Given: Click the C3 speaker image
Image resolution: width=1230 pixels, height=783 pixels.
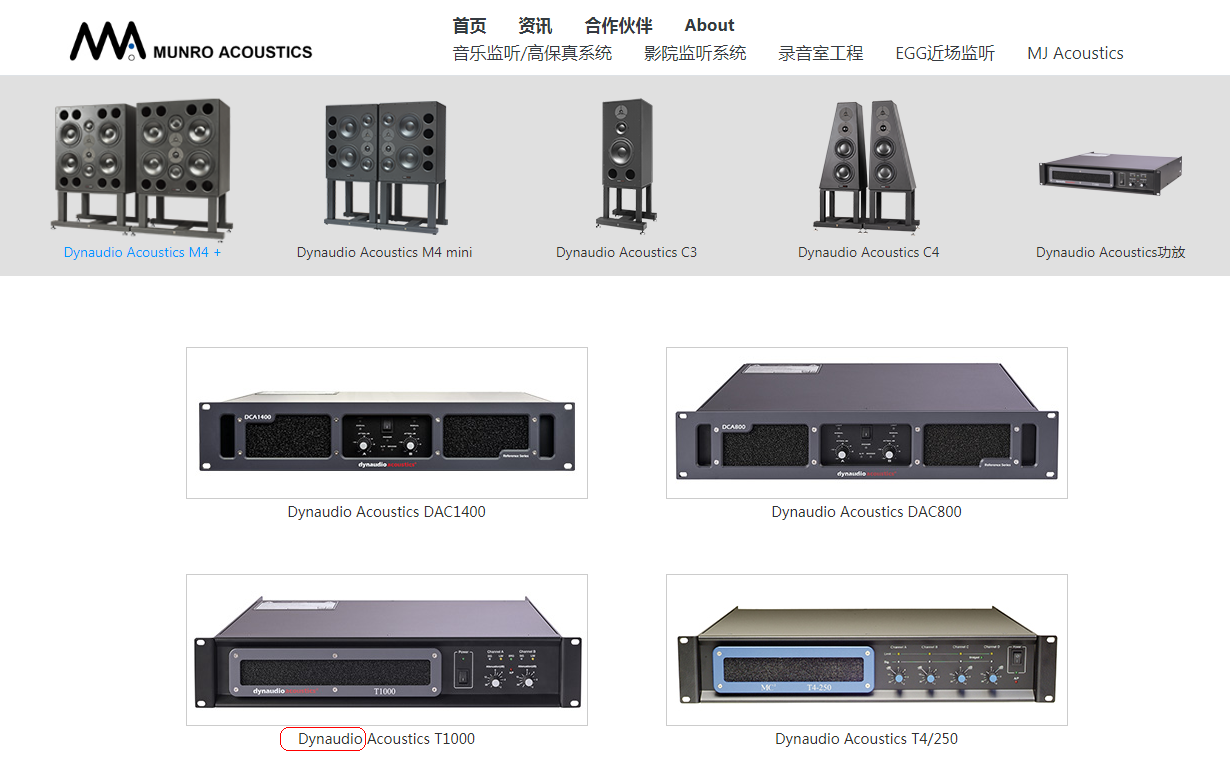Looking at the screenshot, I should [x=626, y=163].
